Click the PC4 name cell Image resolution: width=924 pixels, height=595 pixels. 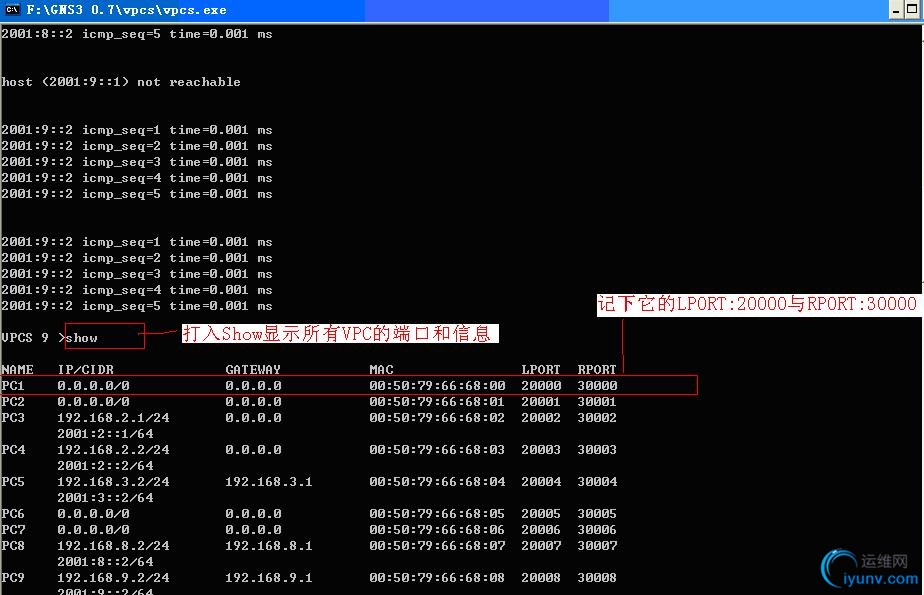13,449
